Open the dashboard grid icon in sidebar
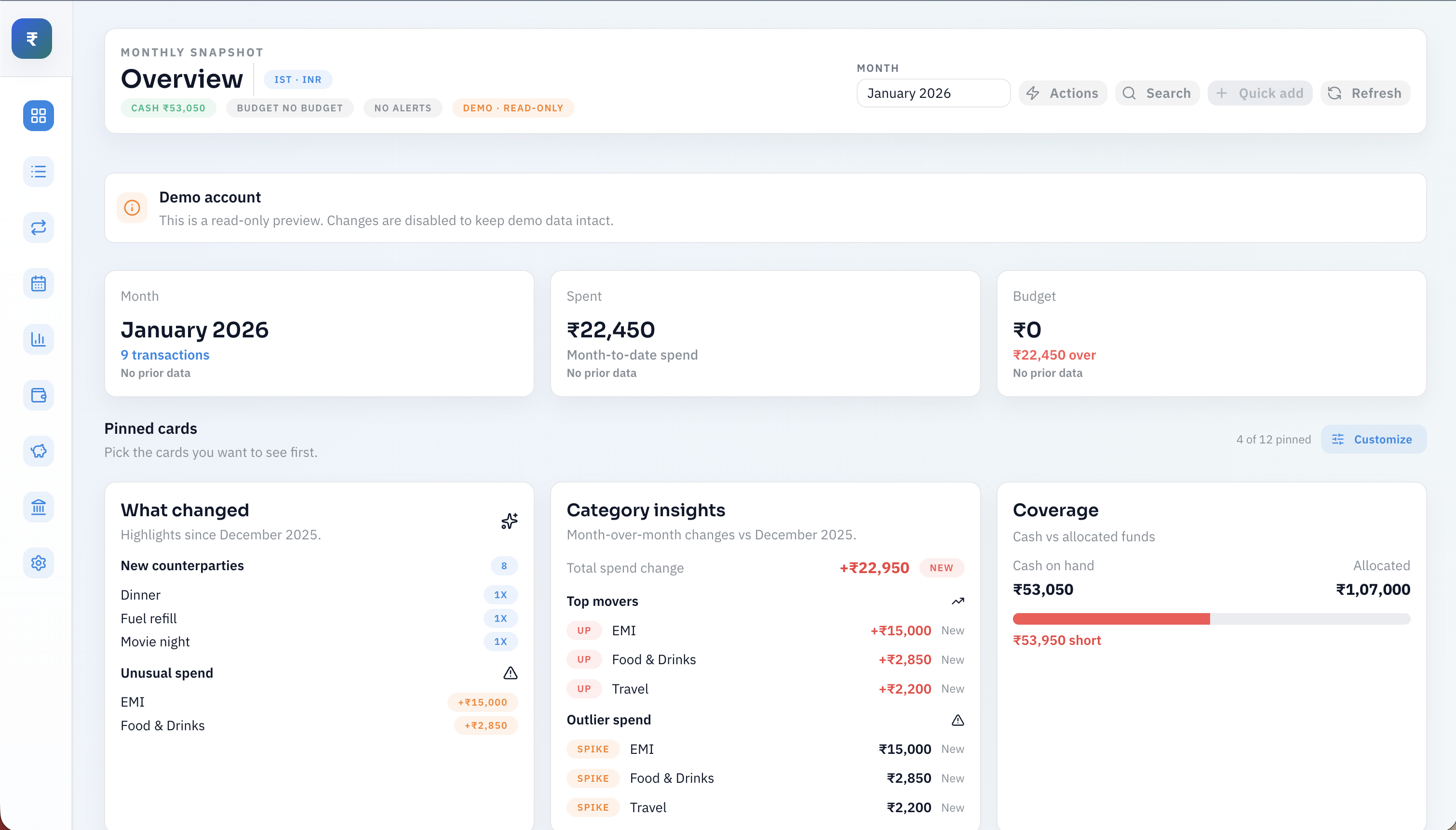Viewport: 1456px width, 830px height. [38, 116]
